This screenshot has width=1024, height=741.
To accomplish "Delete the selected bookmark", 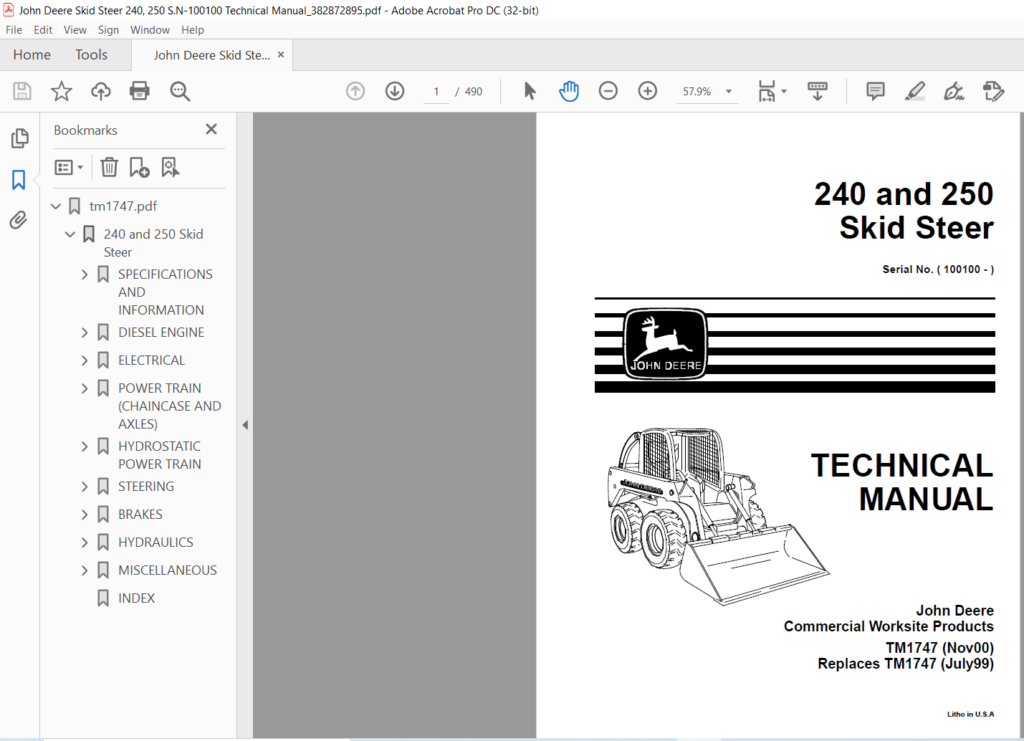I will coord(109,168).
